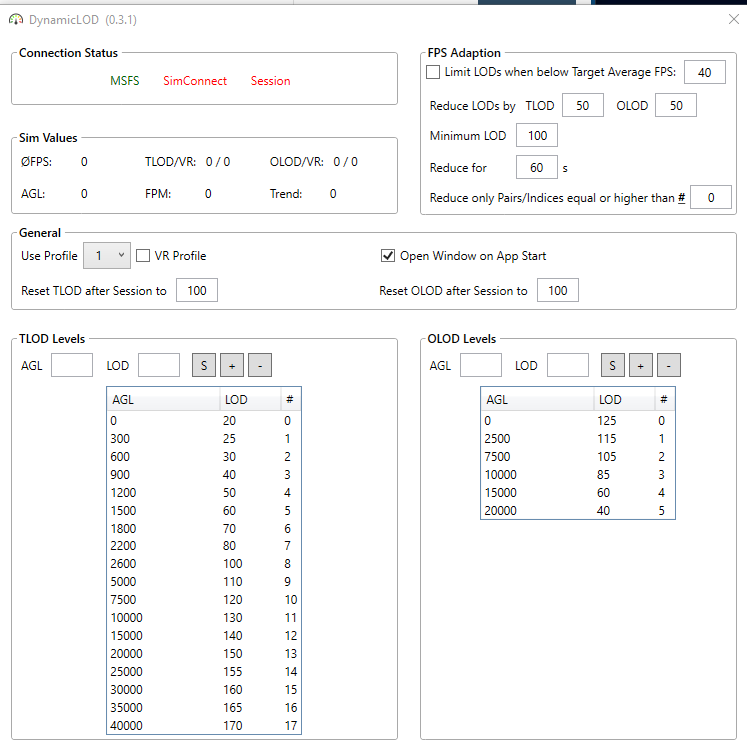Select TLOD row with AGL 2200

pos(204,546)
